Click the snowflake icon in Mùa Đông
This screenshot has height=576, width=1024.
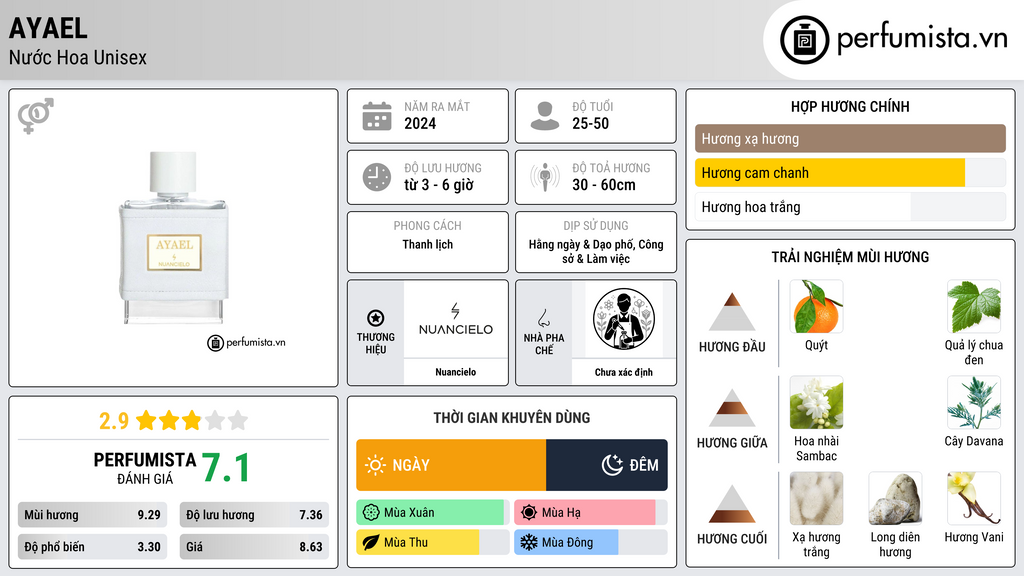tap(529, 542)
